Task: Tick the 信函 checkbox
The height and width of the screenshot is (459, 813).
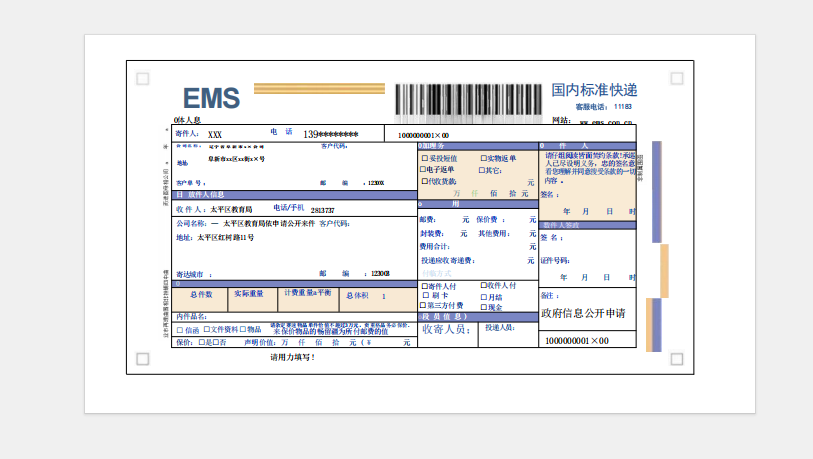Action: [180, 330]
